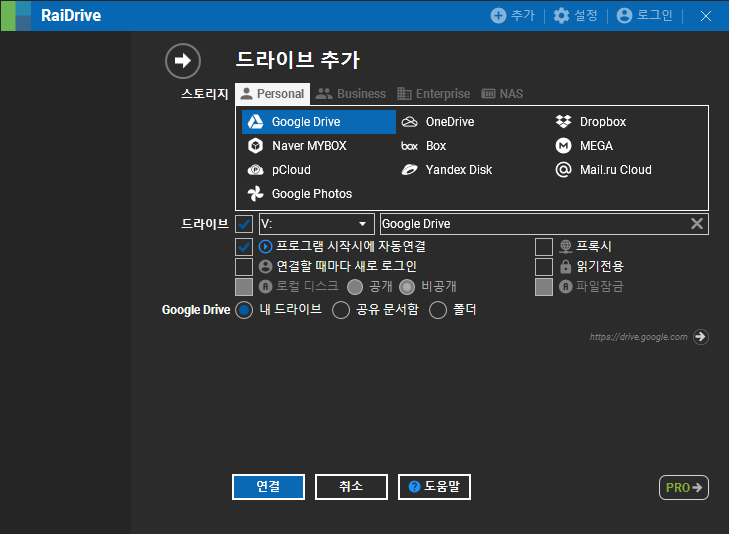Pick Yandex Disk storage
This screenshot has width=729, height=534.
click(446, 170)
